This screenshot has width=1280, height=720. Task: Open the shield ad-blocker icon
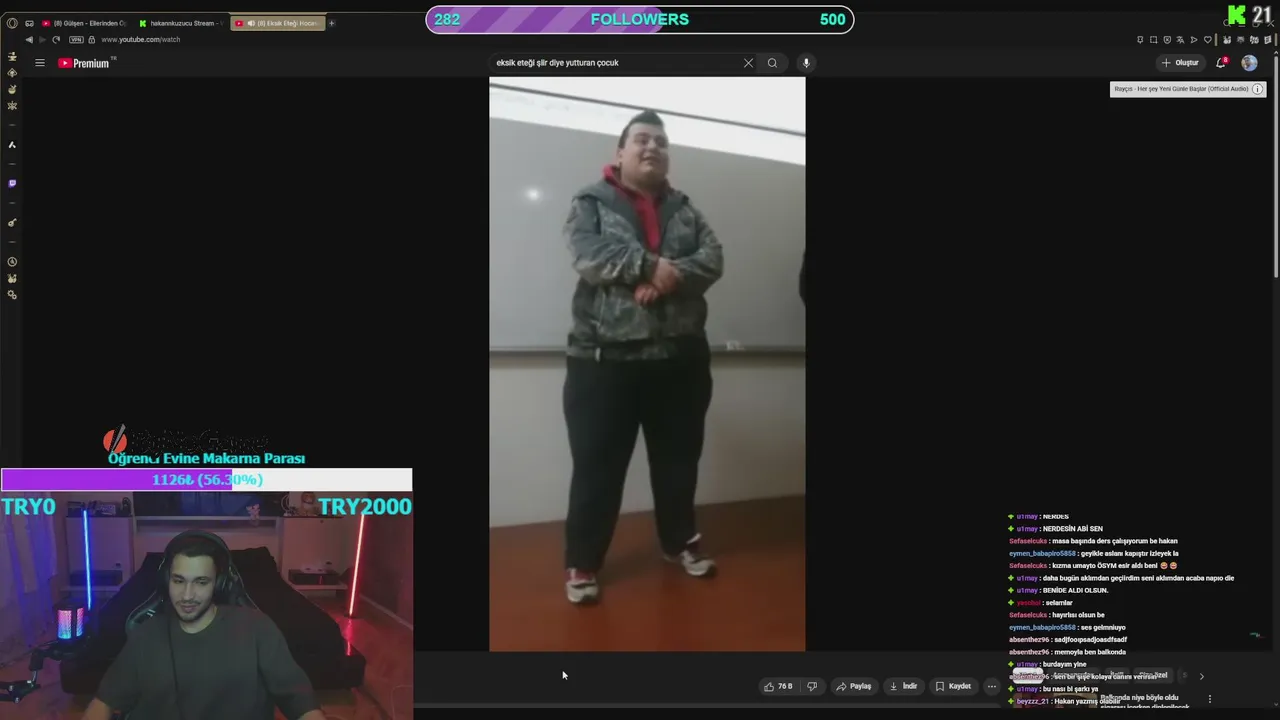[x=1167, y=39]
